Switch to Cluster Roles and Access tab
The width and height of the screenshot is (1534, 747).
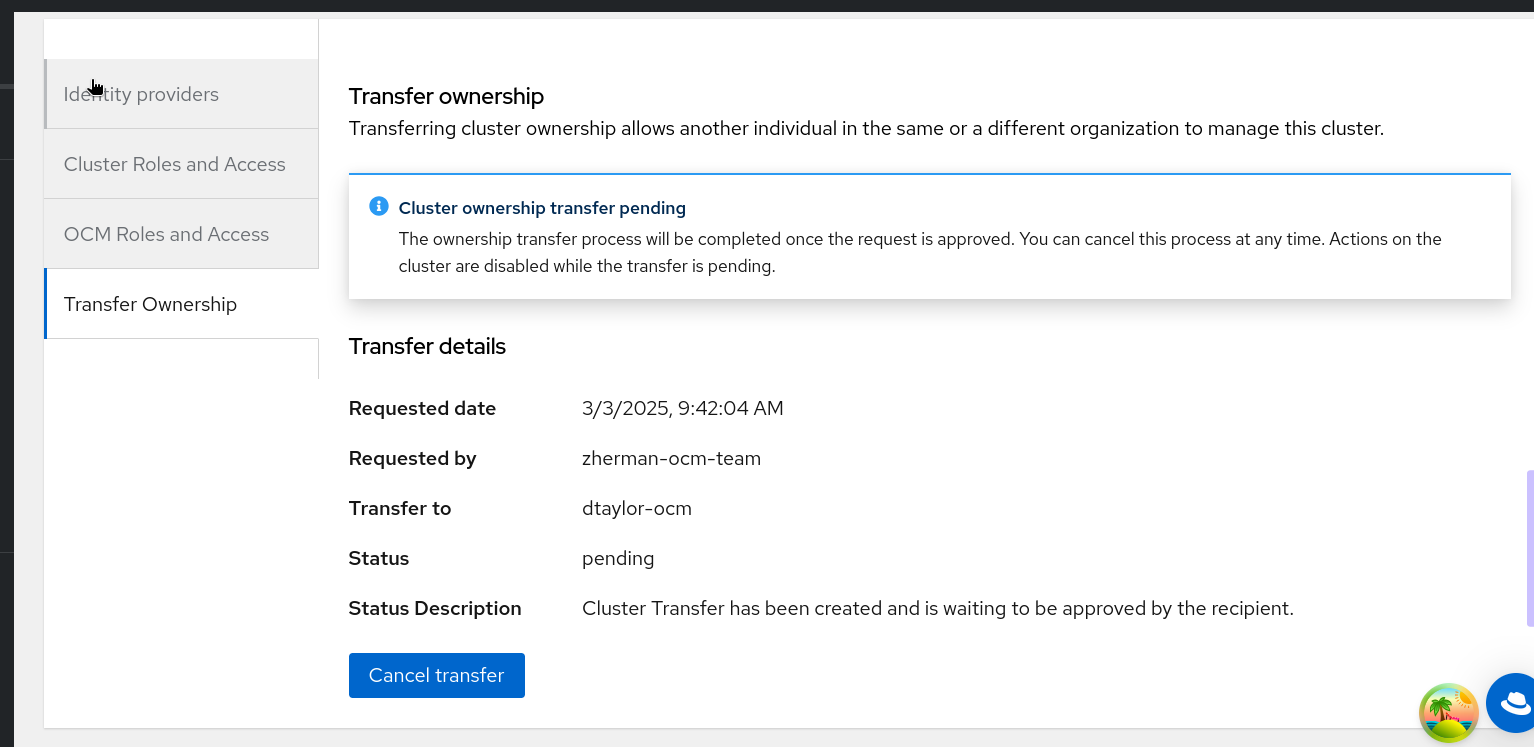(x=175, y=164)
